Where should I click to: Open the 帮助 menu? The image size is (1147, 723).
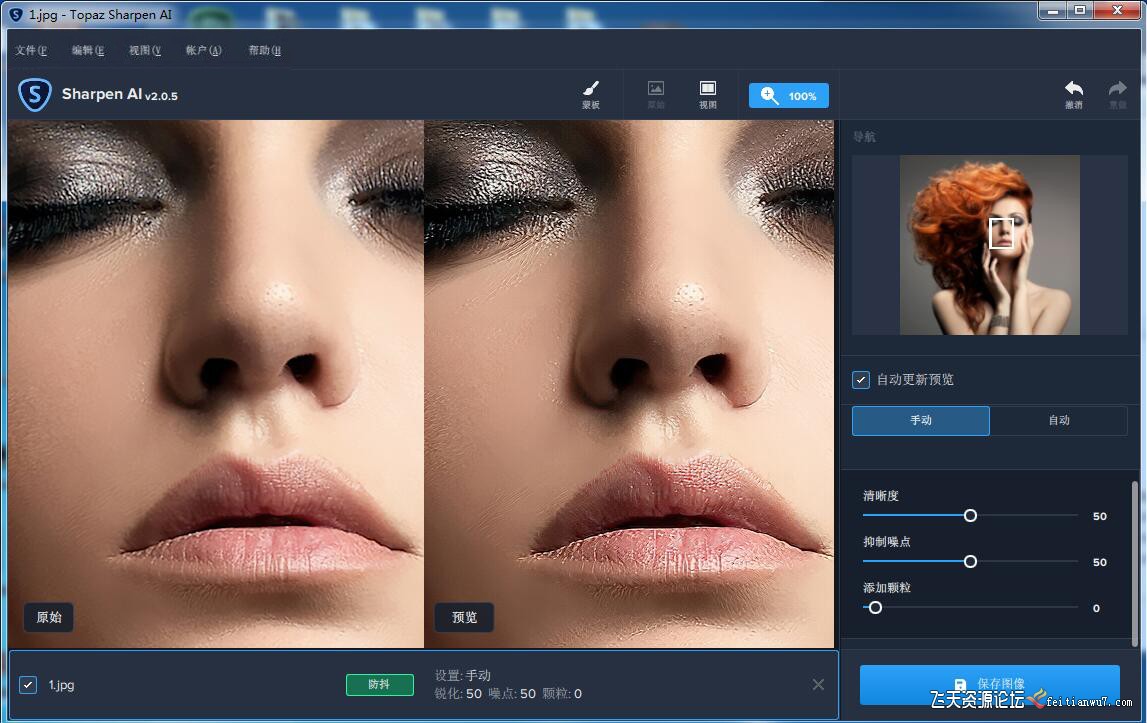(x=264, y=50)
